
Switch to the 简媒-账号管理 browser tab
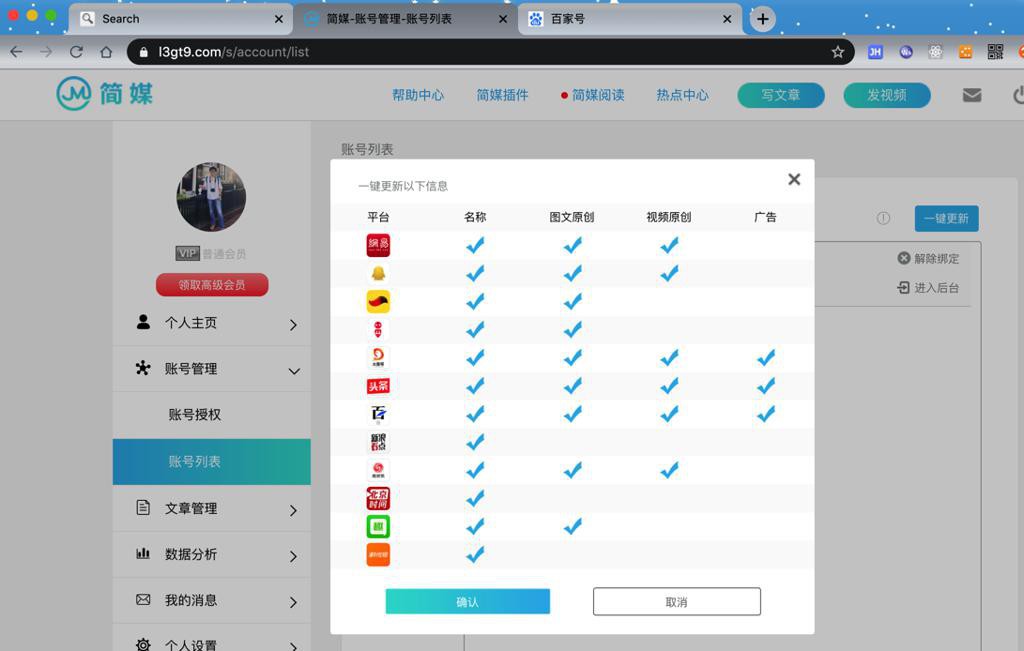point(405,19)
